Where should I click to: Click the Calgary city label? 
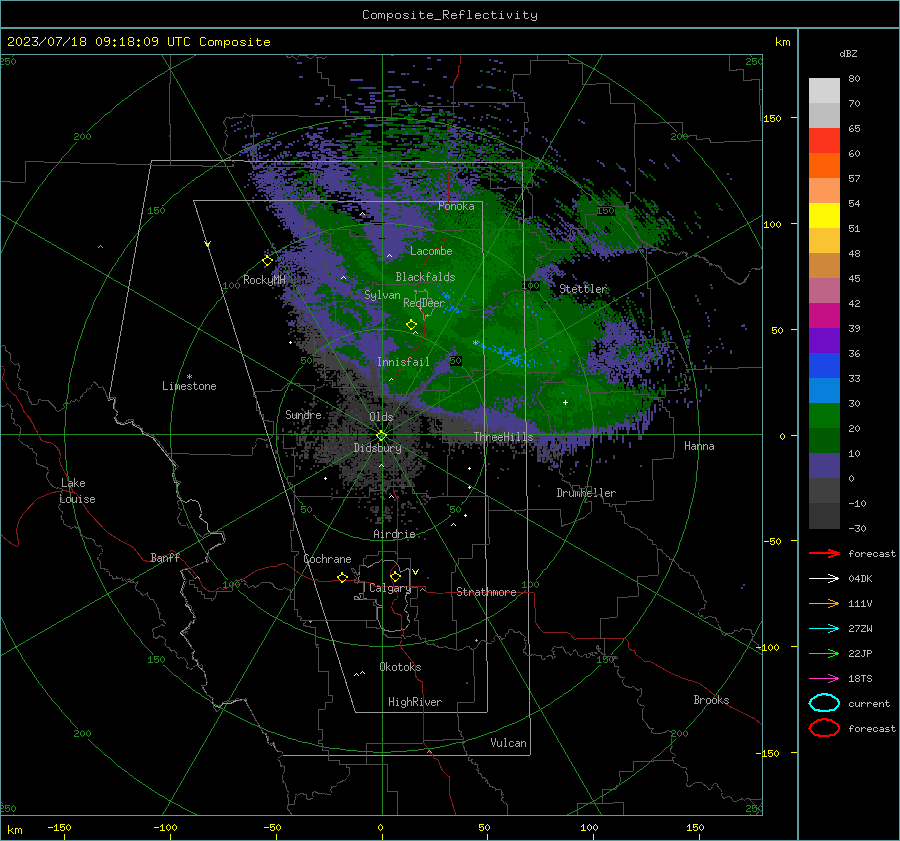click(390, 588)
